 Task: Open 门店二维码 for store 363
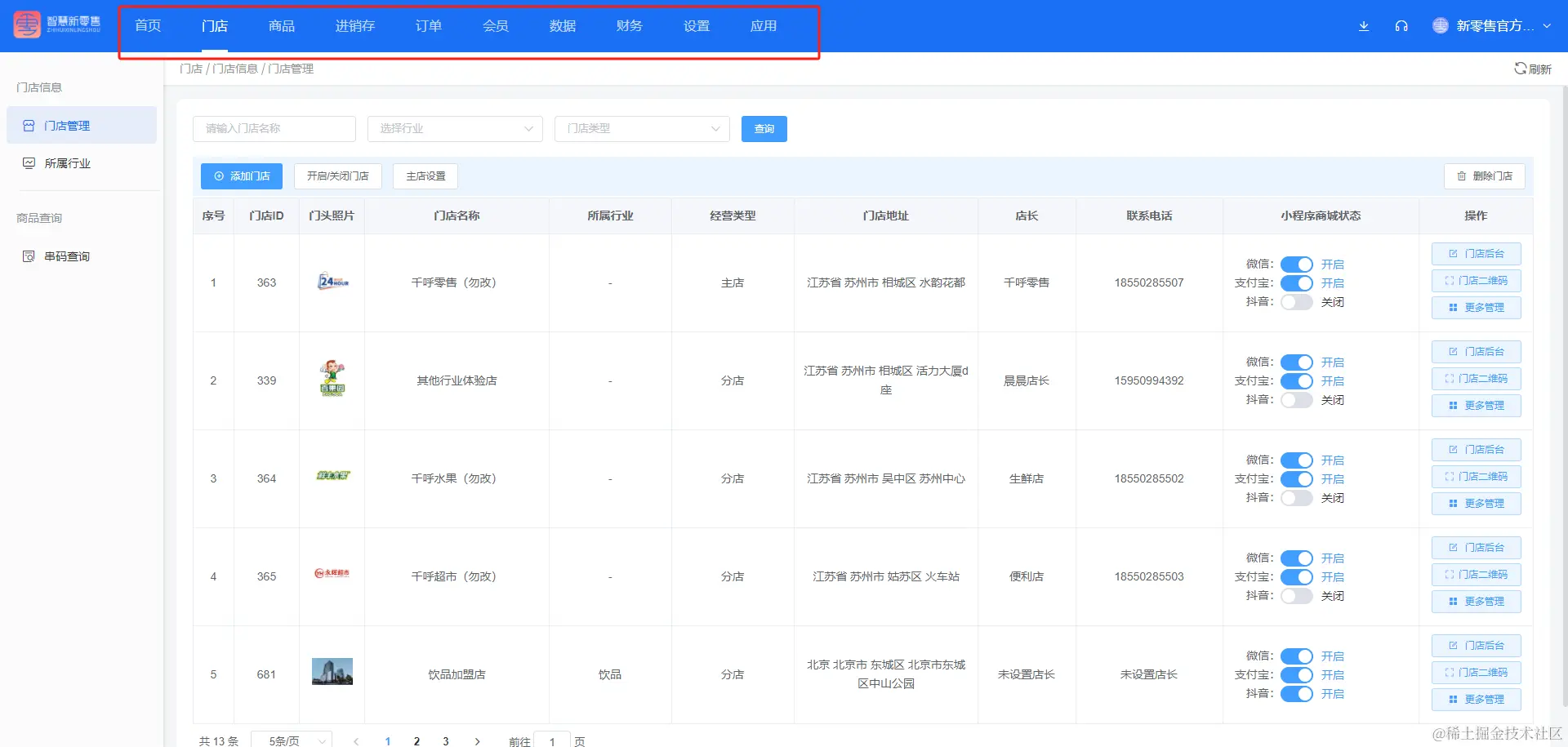1477,281
